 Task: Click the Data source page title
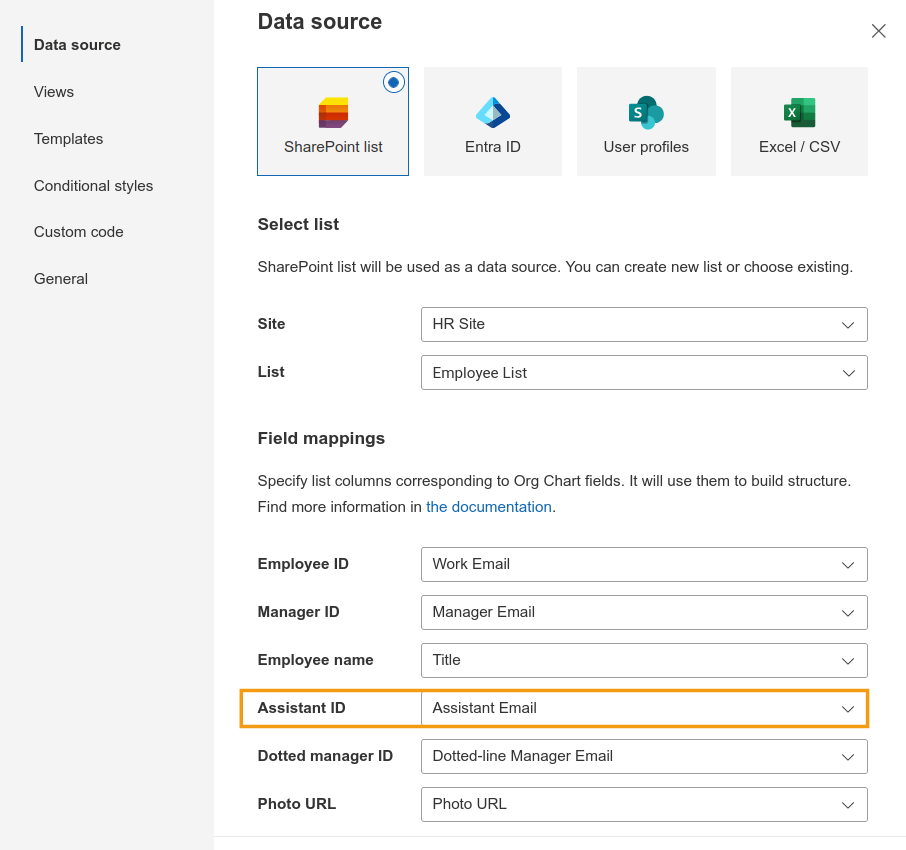coord(320,21)
